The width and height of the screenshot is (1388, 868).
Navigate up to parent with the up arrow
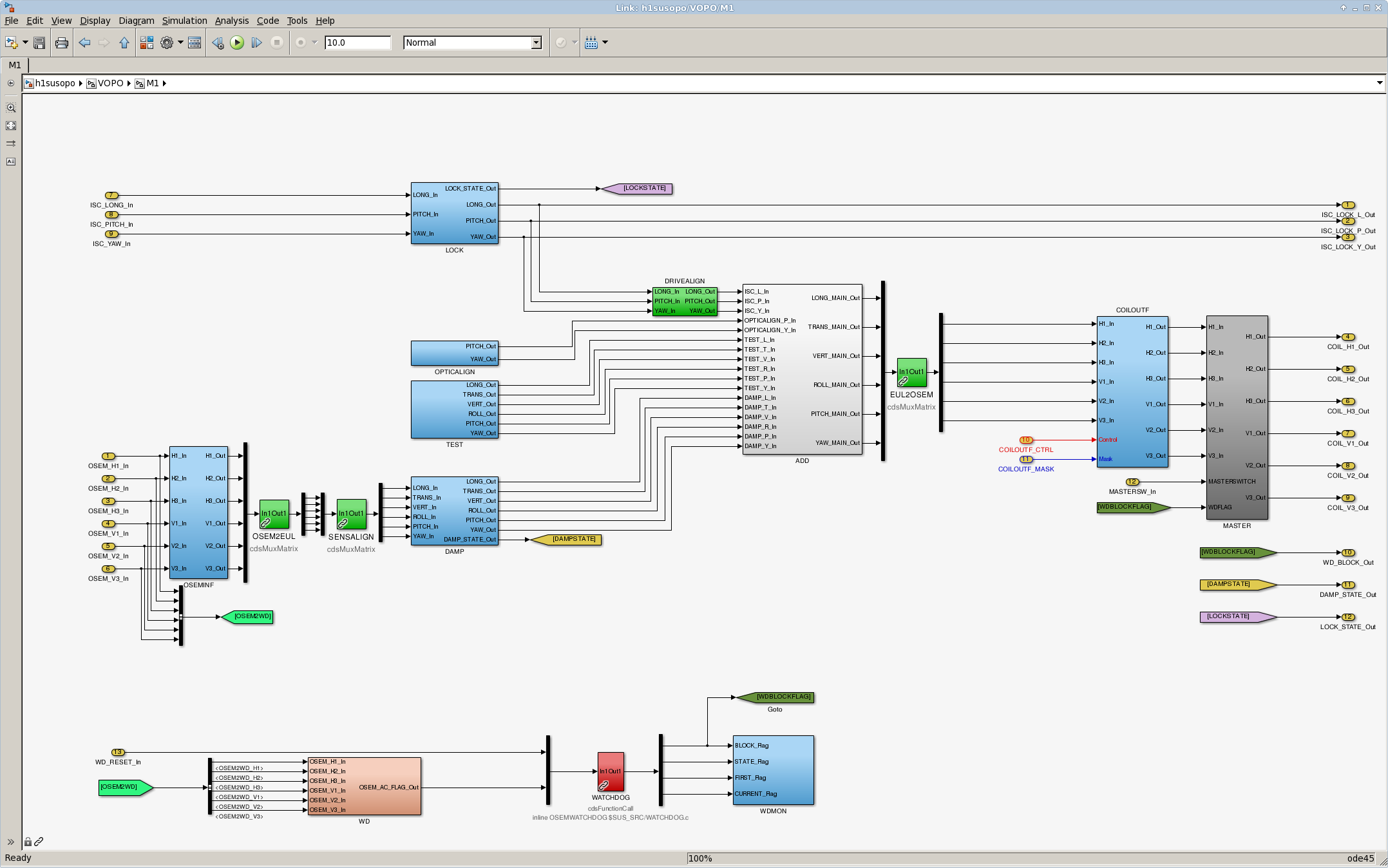tap(124, 42)
